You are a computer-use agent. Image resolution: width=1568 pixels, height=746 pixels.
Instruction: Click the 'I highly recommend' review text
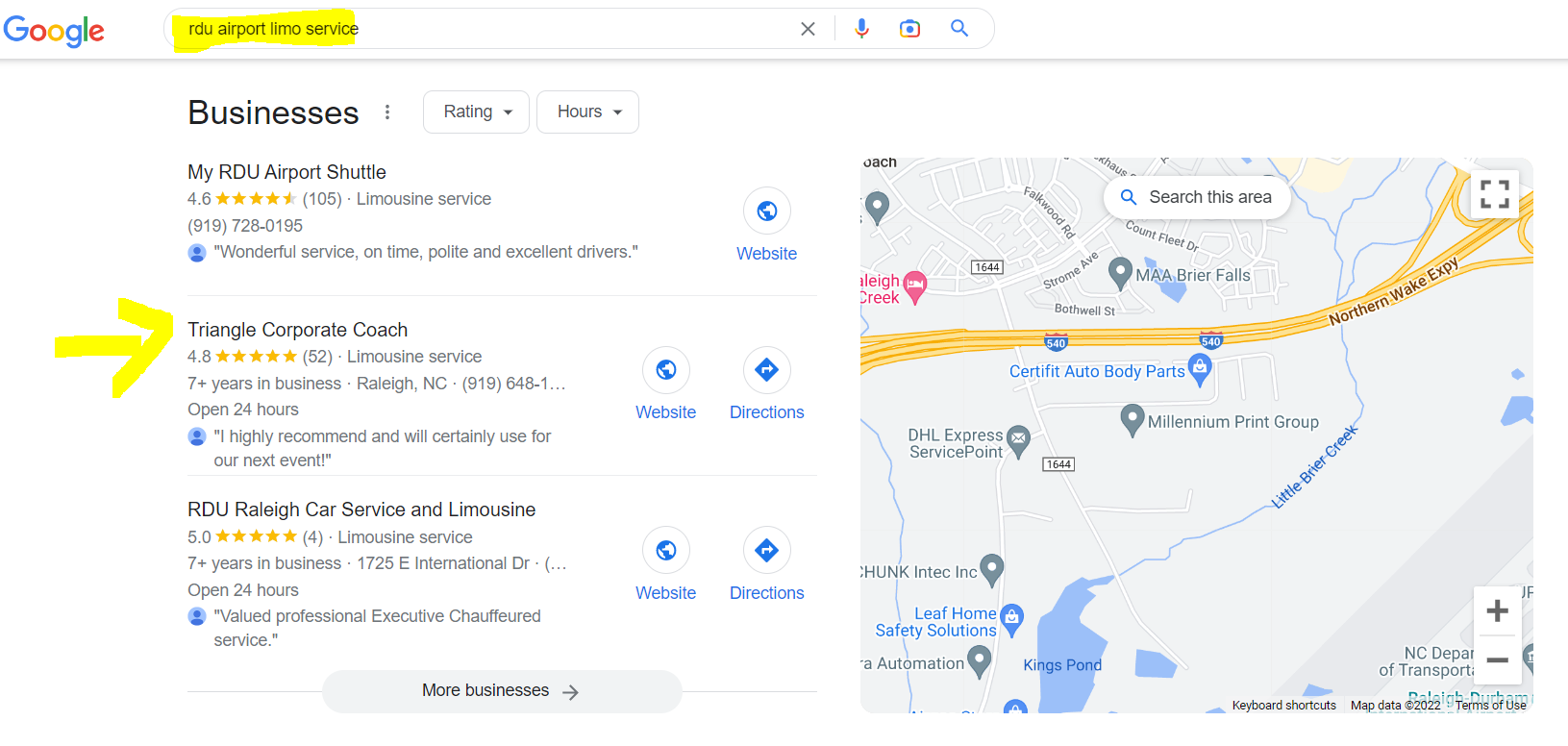point(383,448)
